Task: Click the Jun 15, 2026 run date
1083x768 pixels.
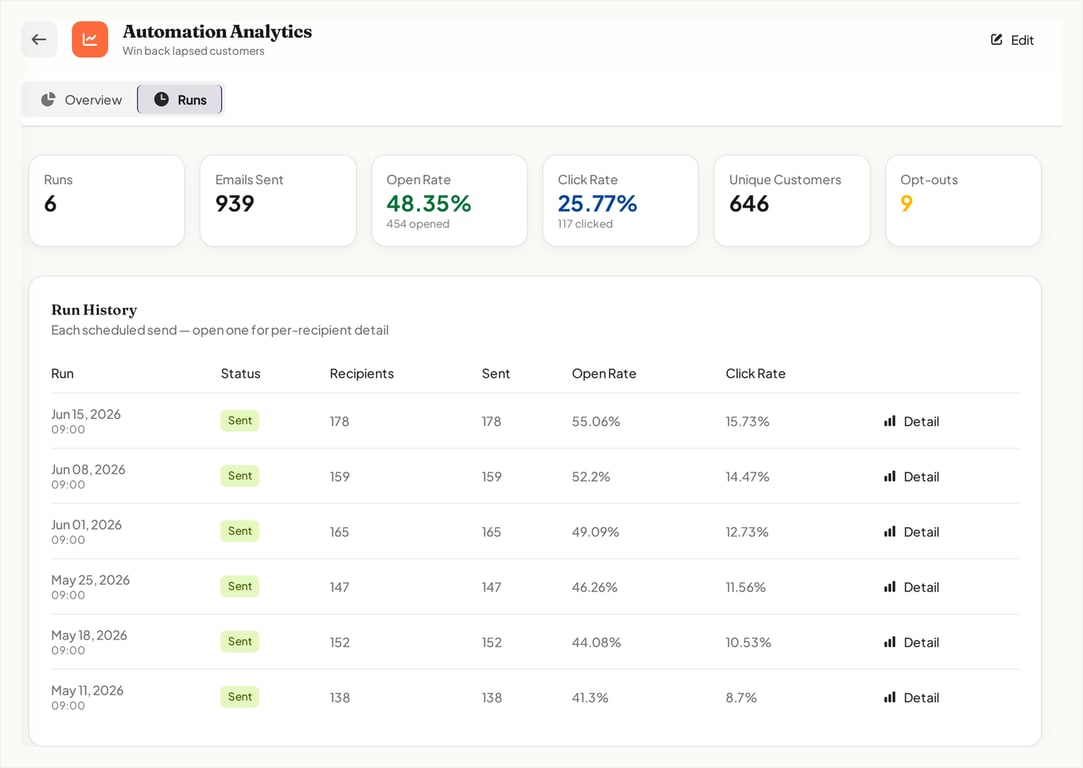Action: pyautogui.click(x=86, y=414)
